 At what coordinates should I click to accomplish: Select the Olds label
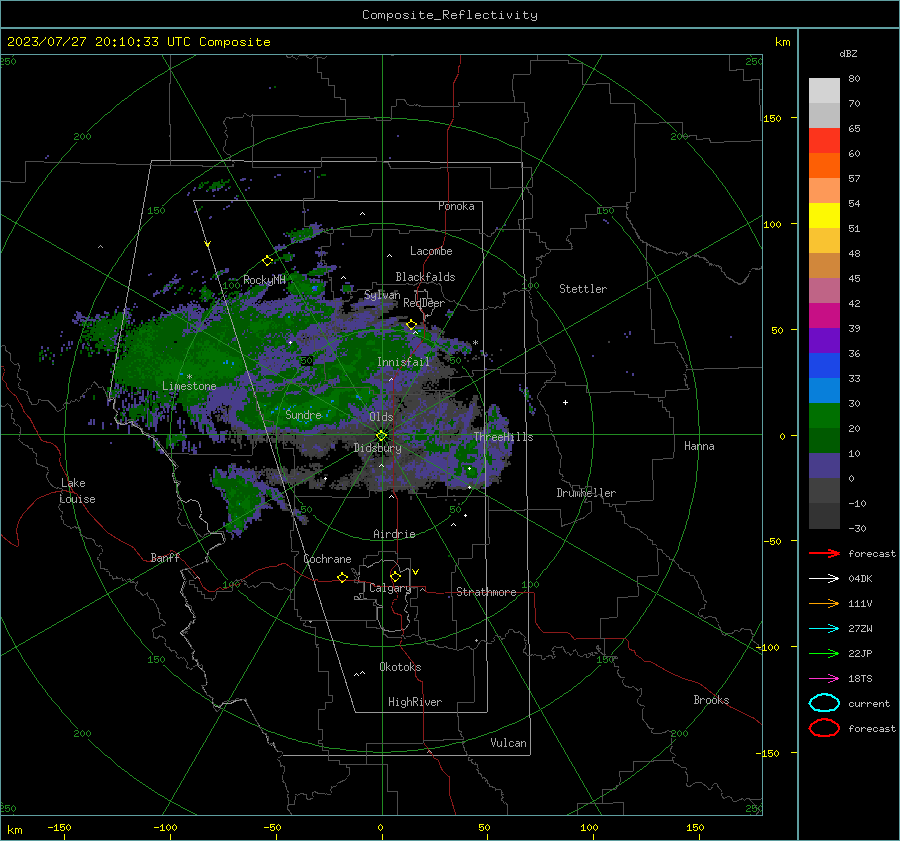381,417
